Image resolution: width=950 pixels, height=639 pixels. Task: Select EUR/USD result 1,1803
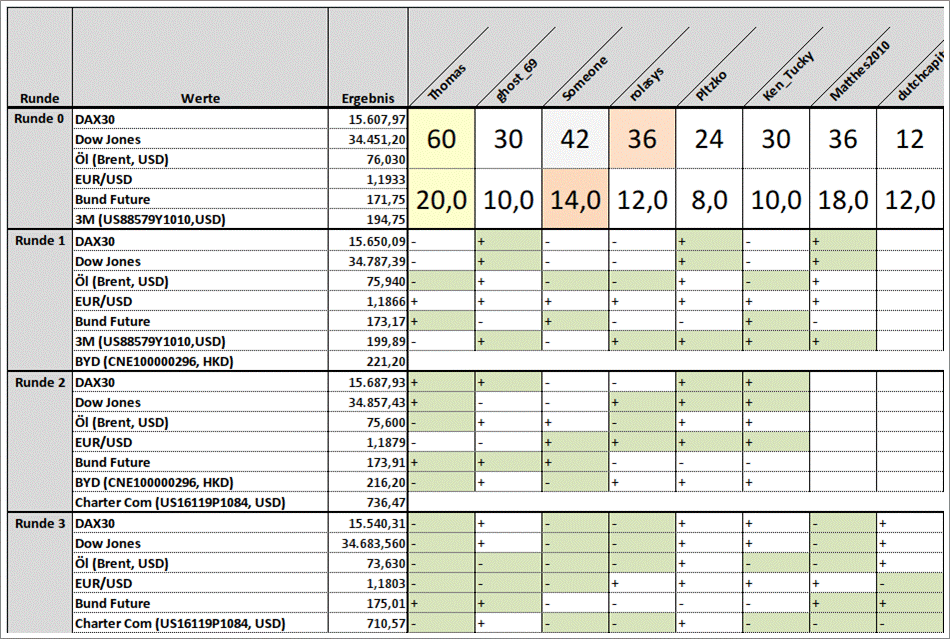pos(368,583)
